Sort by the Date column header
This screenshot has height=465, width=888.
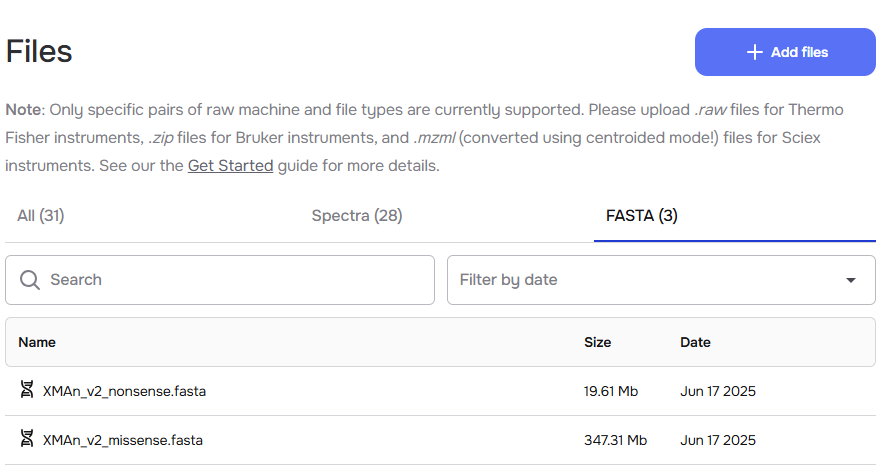pyautogui.click(x=695, y=342)
